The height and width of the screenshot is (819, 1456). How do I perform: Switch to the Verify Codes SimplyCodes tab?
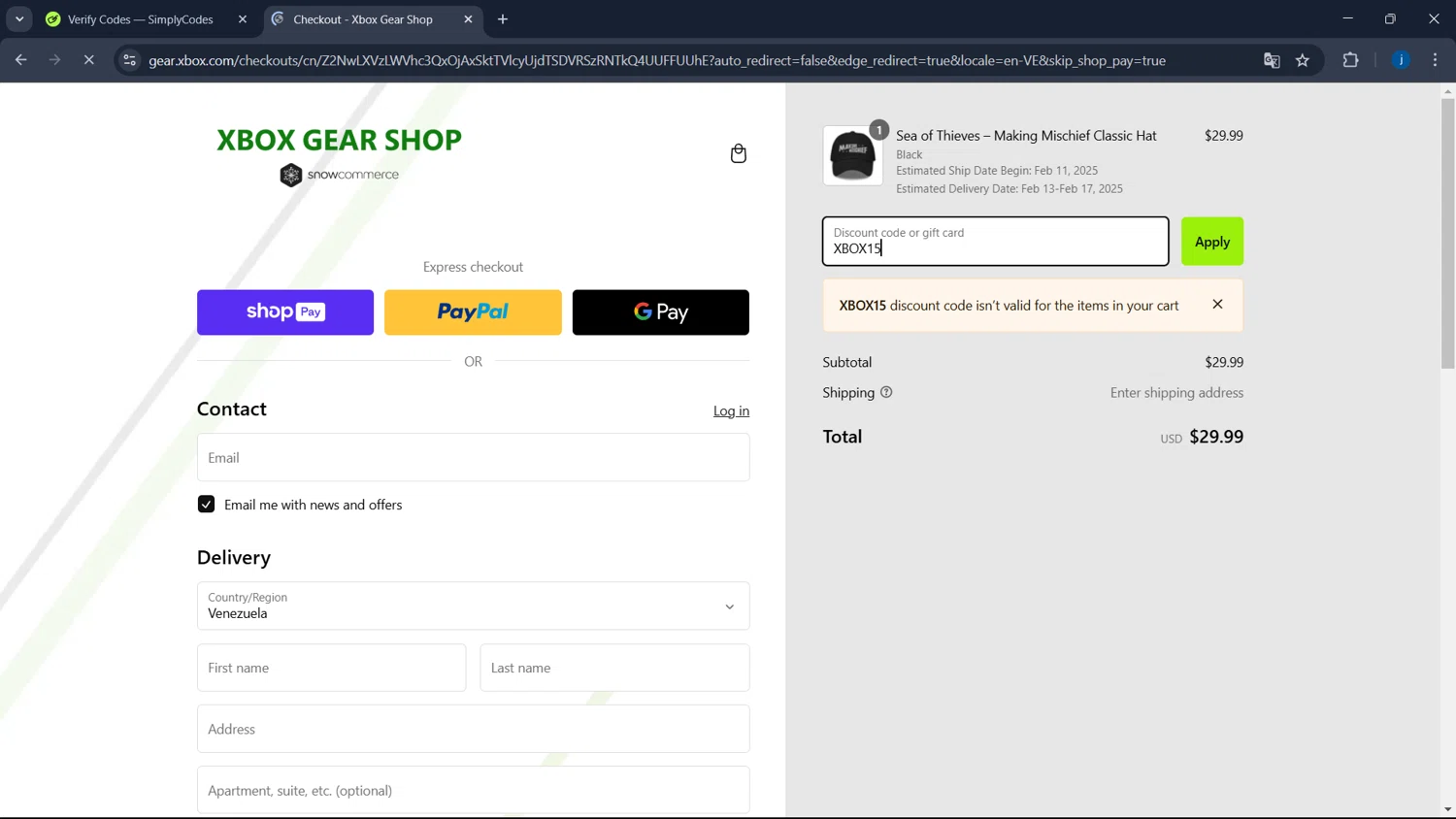click(140, 19)
